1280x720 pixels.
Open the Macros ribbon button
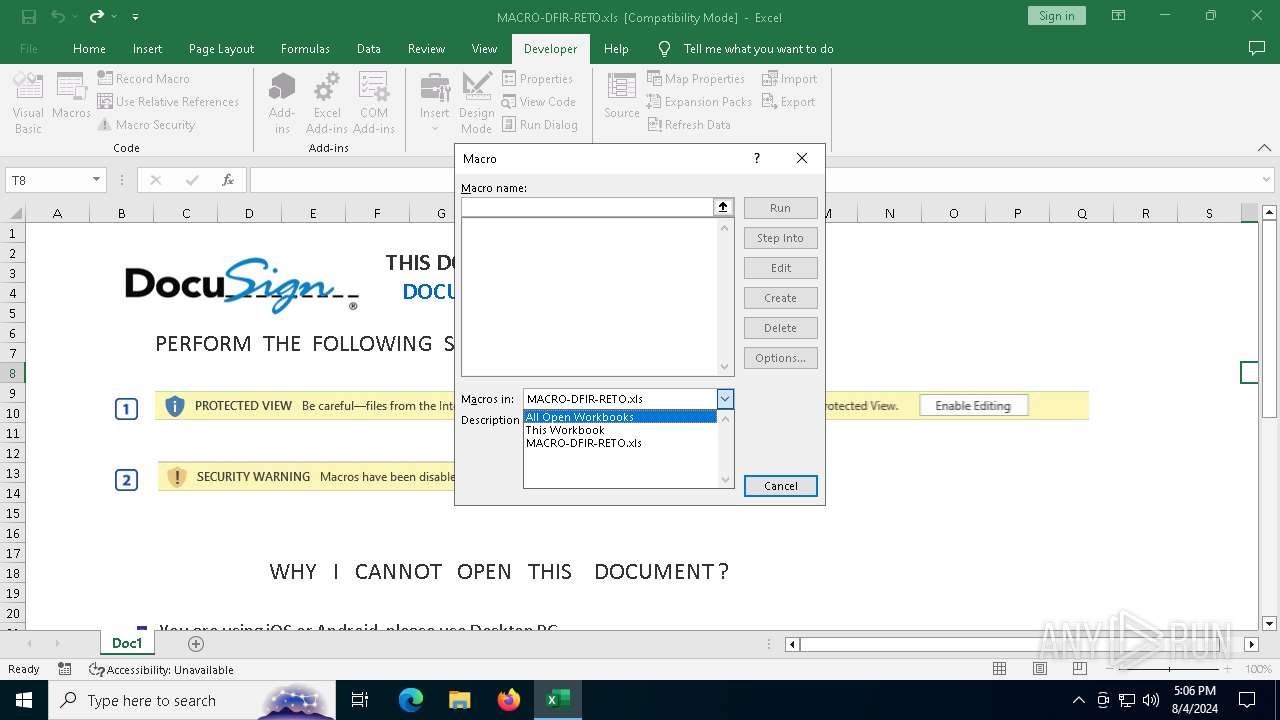[x=71, y=96]
